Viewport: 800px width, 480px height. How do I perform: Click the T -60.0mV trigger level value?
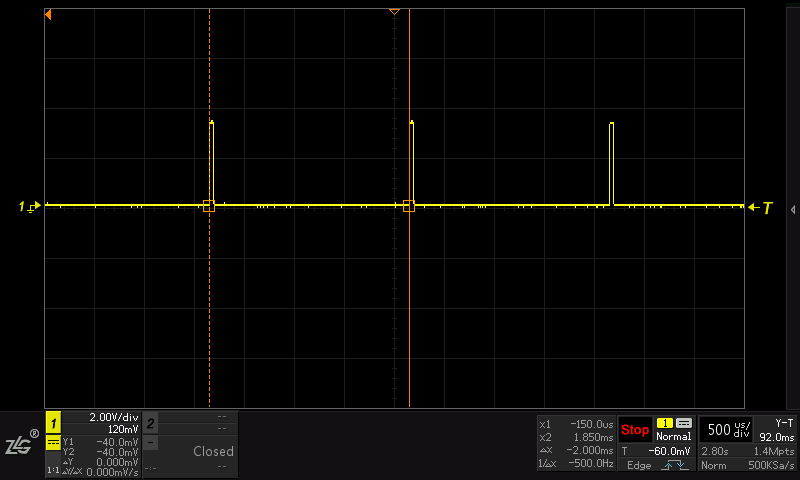pyautogui.click(x=656, y=451)
